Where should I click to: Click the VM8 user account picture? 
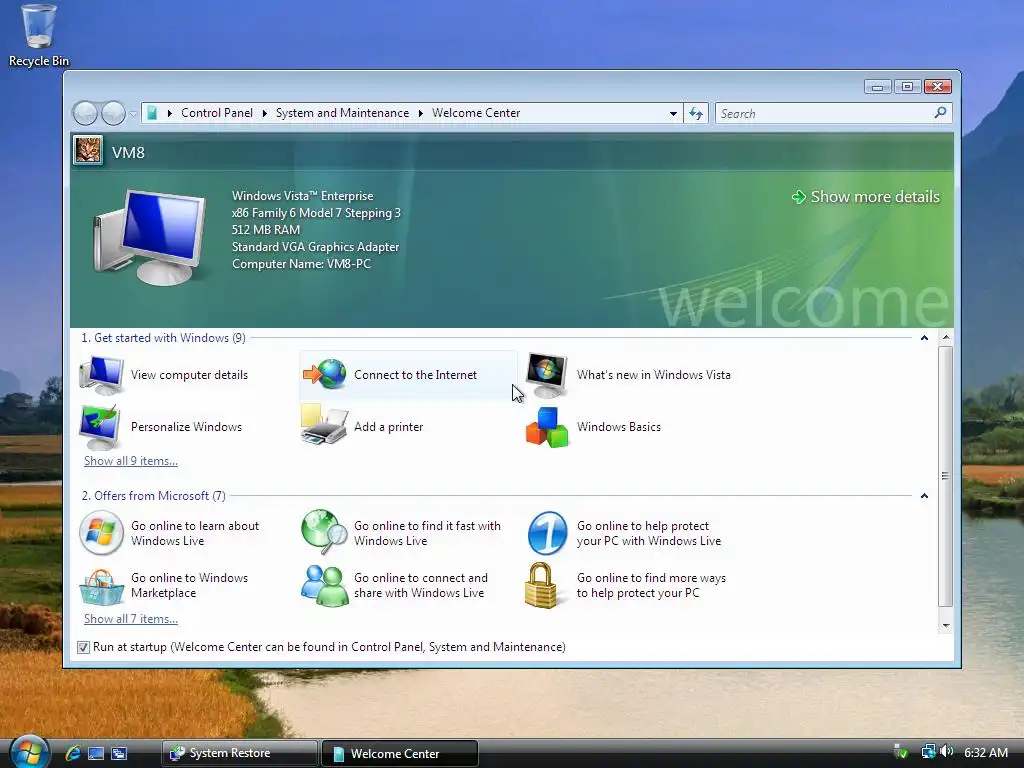pos(88,151)
